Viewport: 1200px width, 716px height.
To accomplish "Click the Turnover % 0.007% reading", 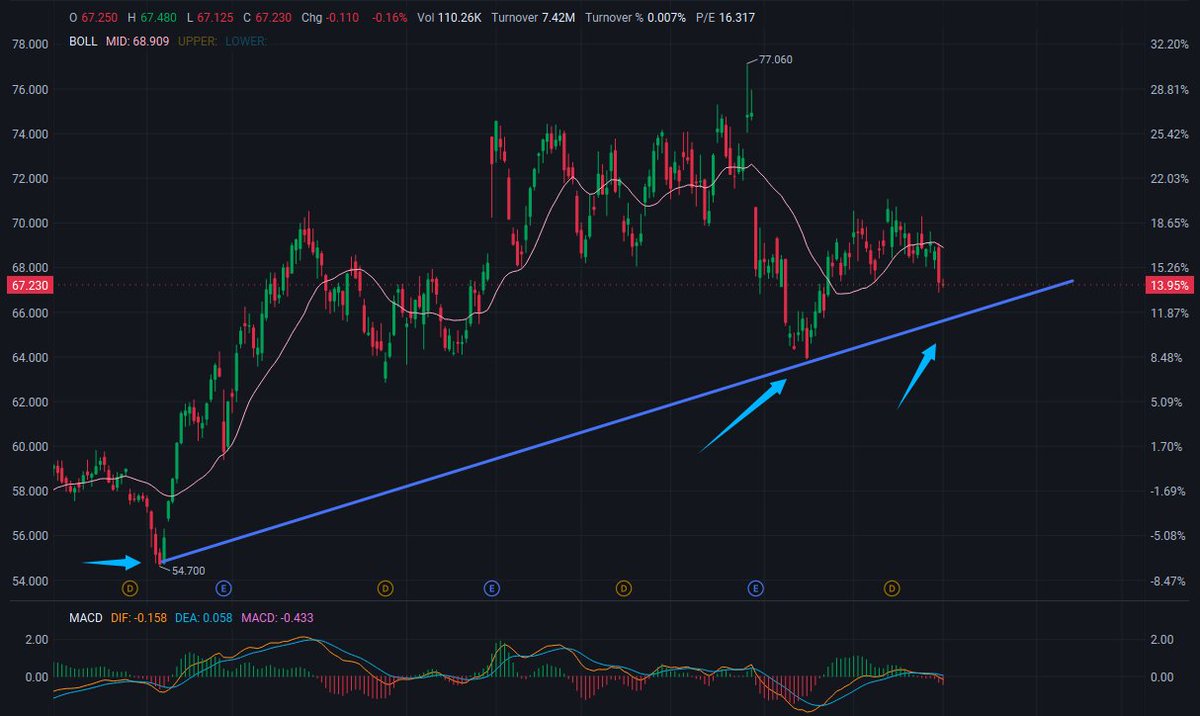I will 634,18.
